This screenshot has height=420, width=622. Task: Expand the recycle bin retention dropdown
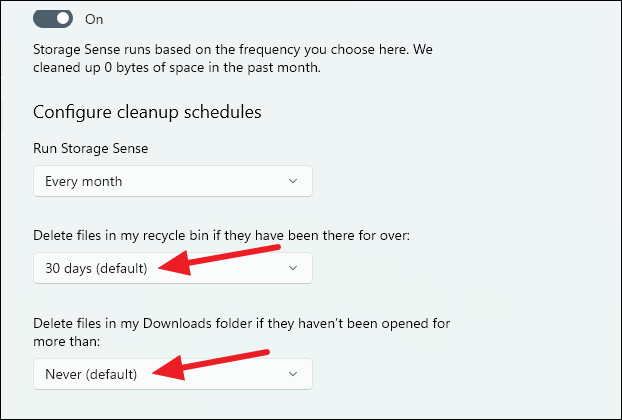click(172, 268)
